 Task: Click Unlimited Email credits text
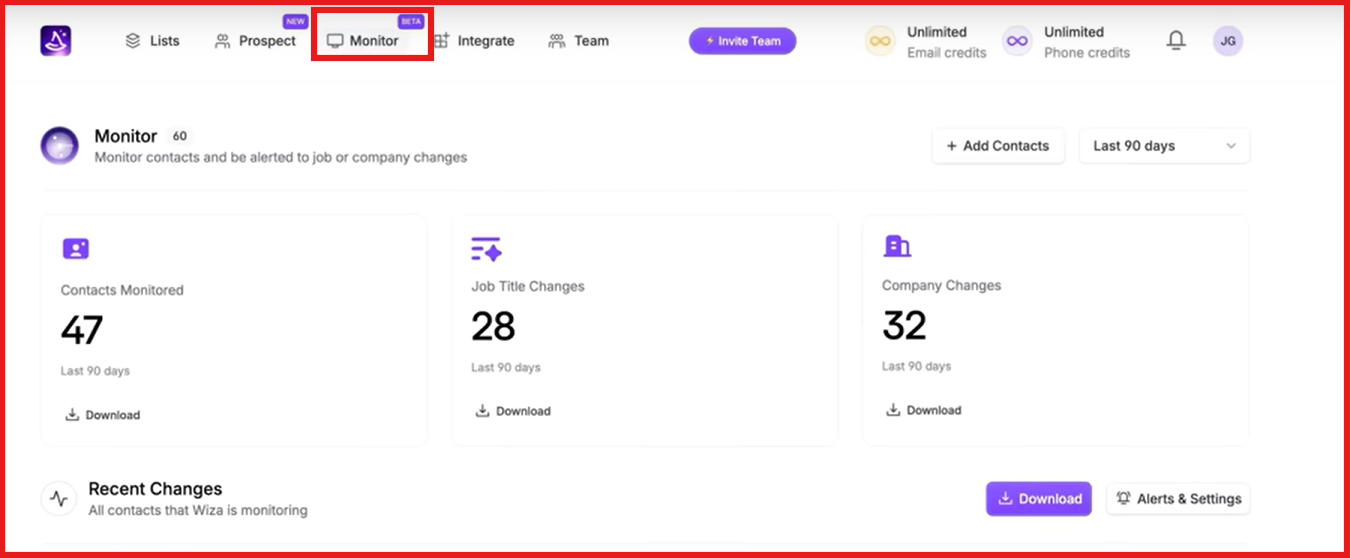coord(946,42)
